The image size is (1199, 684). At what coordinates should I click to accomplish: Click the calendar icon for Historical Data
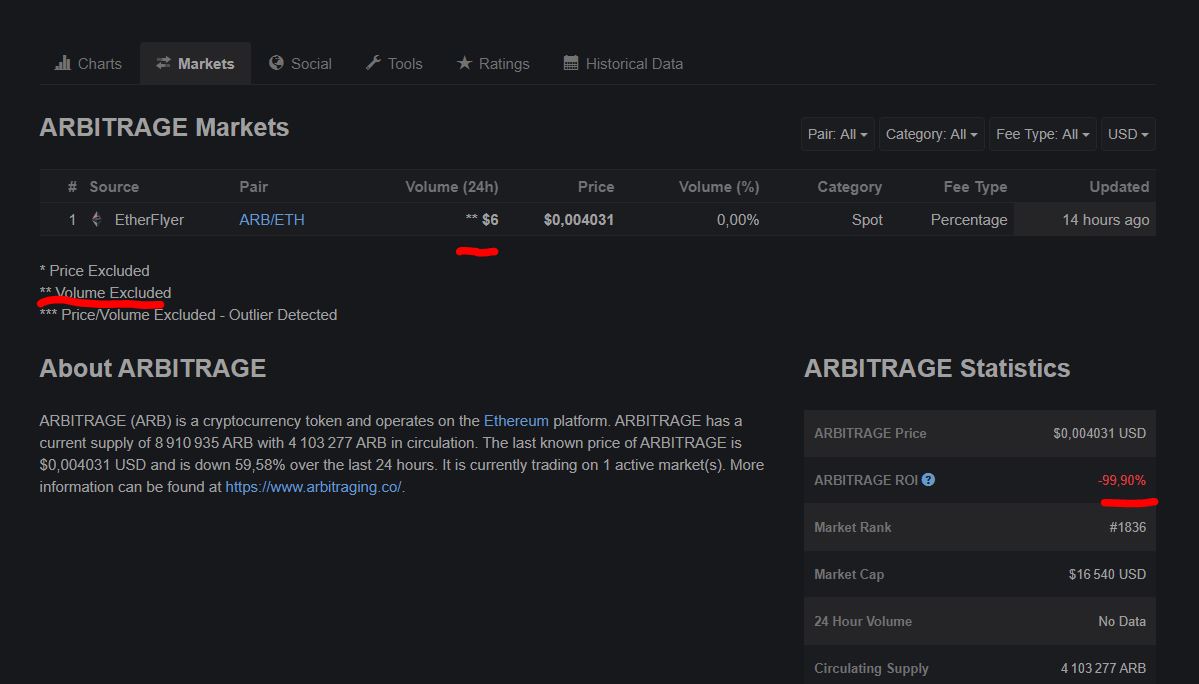[x=570, y=63]
